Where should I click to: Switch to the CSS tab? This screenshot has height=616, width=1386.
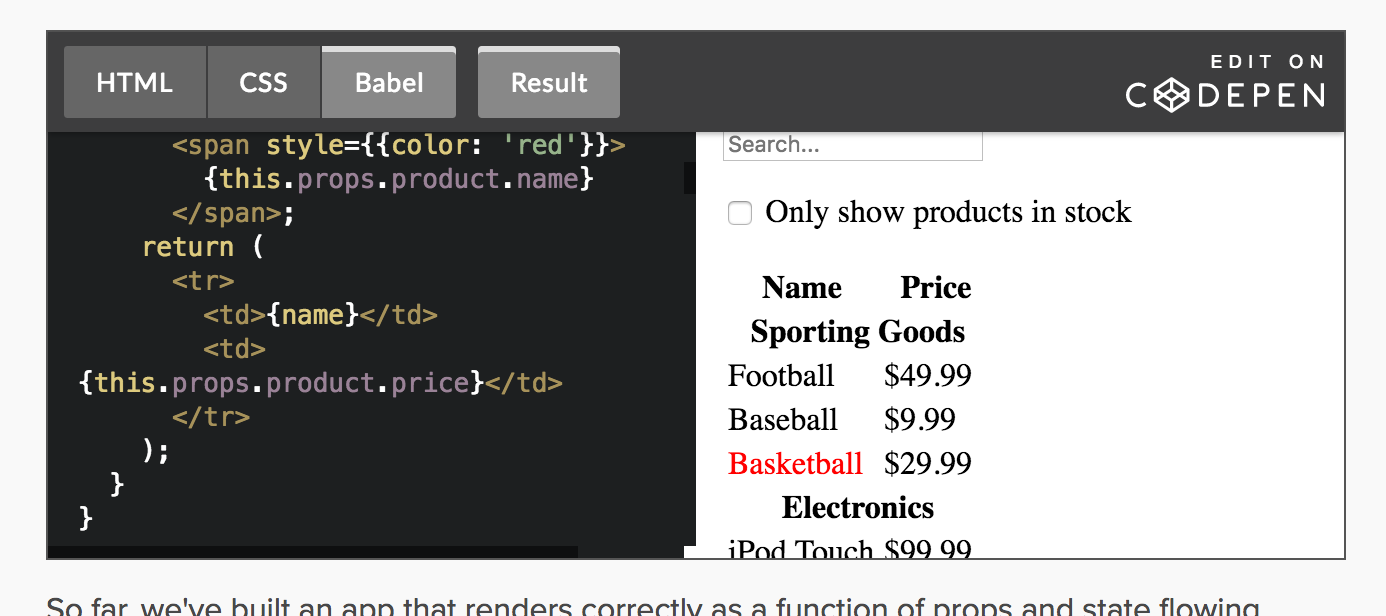coord(264,82)
